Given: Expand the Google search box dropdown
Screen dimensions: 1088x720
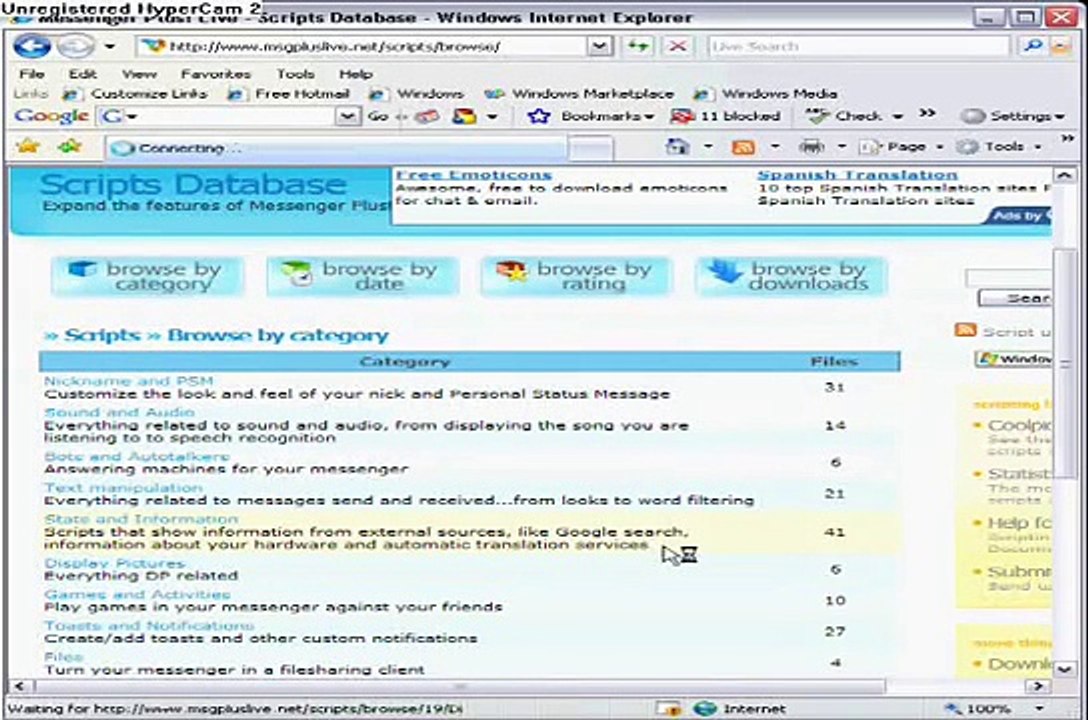Looking at the screenshot, I should (348, 116).
